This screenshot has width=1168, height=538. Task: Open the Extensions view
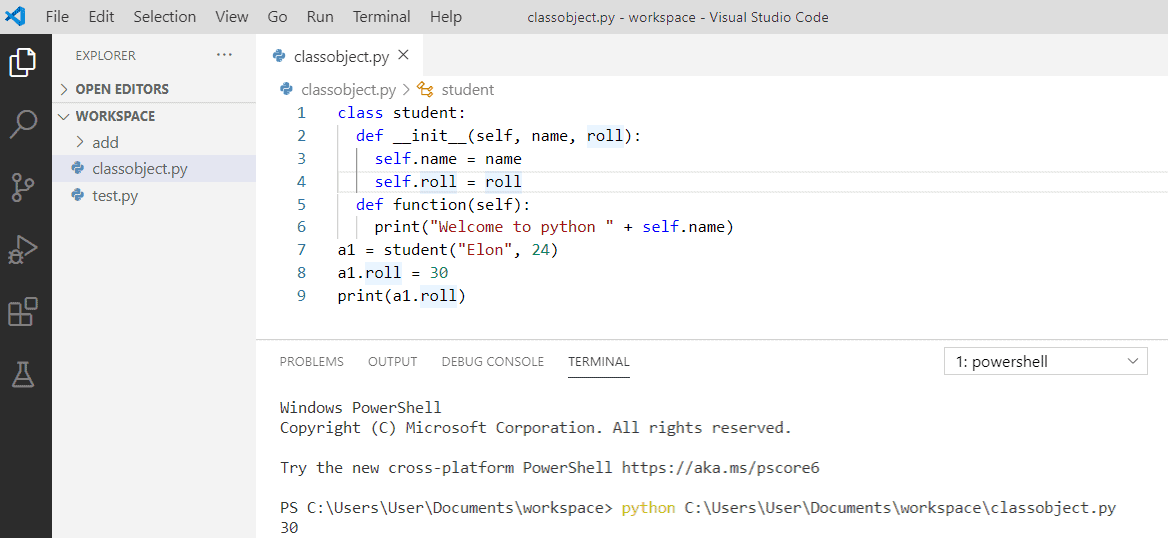[x=23, y=311]
